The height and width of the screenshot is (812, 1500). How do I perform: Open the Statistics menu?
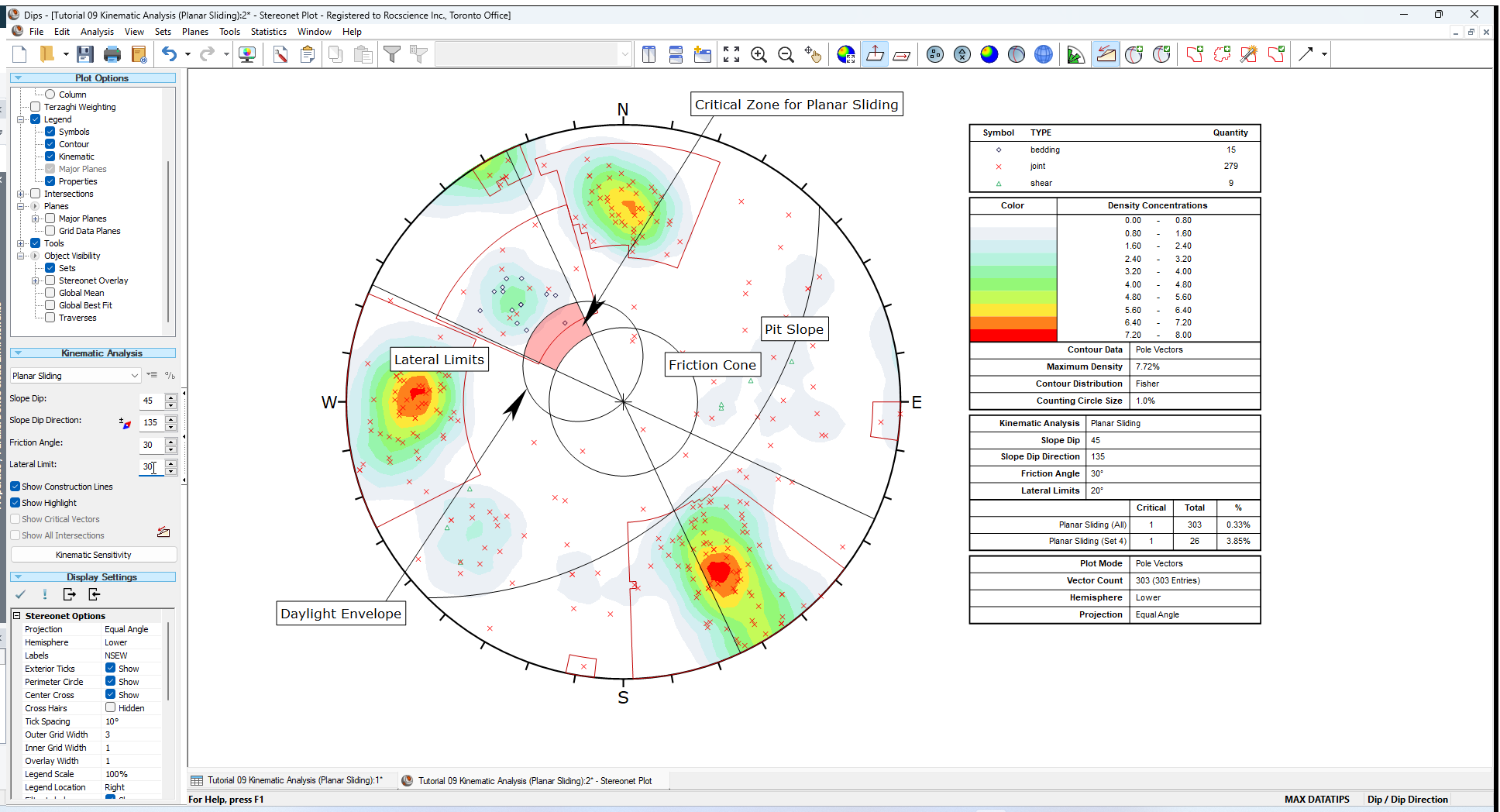coord(268,32)
